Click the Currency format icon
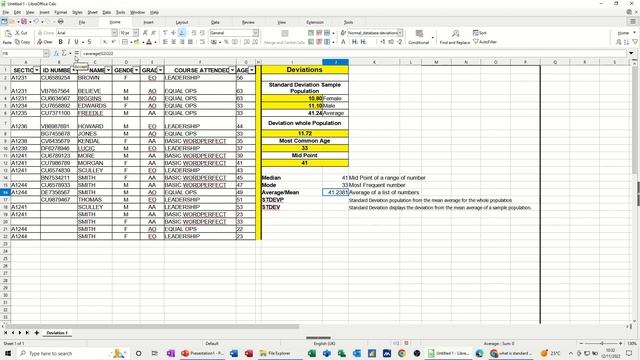Image resolution: width=640 pixels, height=360 pixels. coord(213,42)
